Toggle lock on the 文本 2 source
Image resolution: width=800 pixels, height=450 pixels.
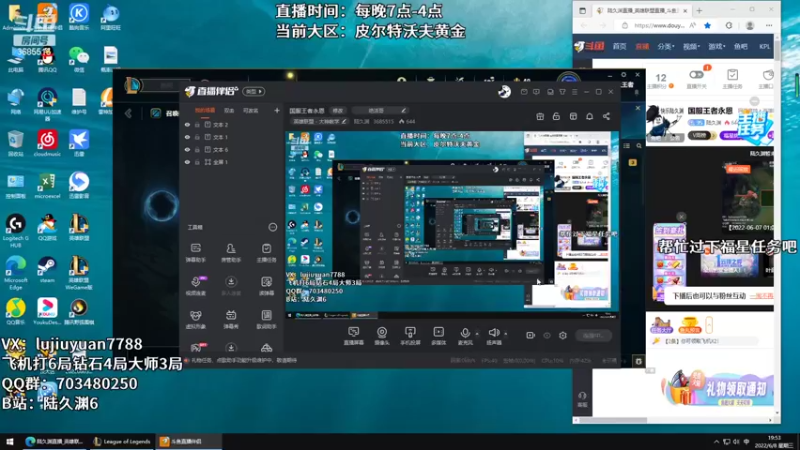click(197, 124)
